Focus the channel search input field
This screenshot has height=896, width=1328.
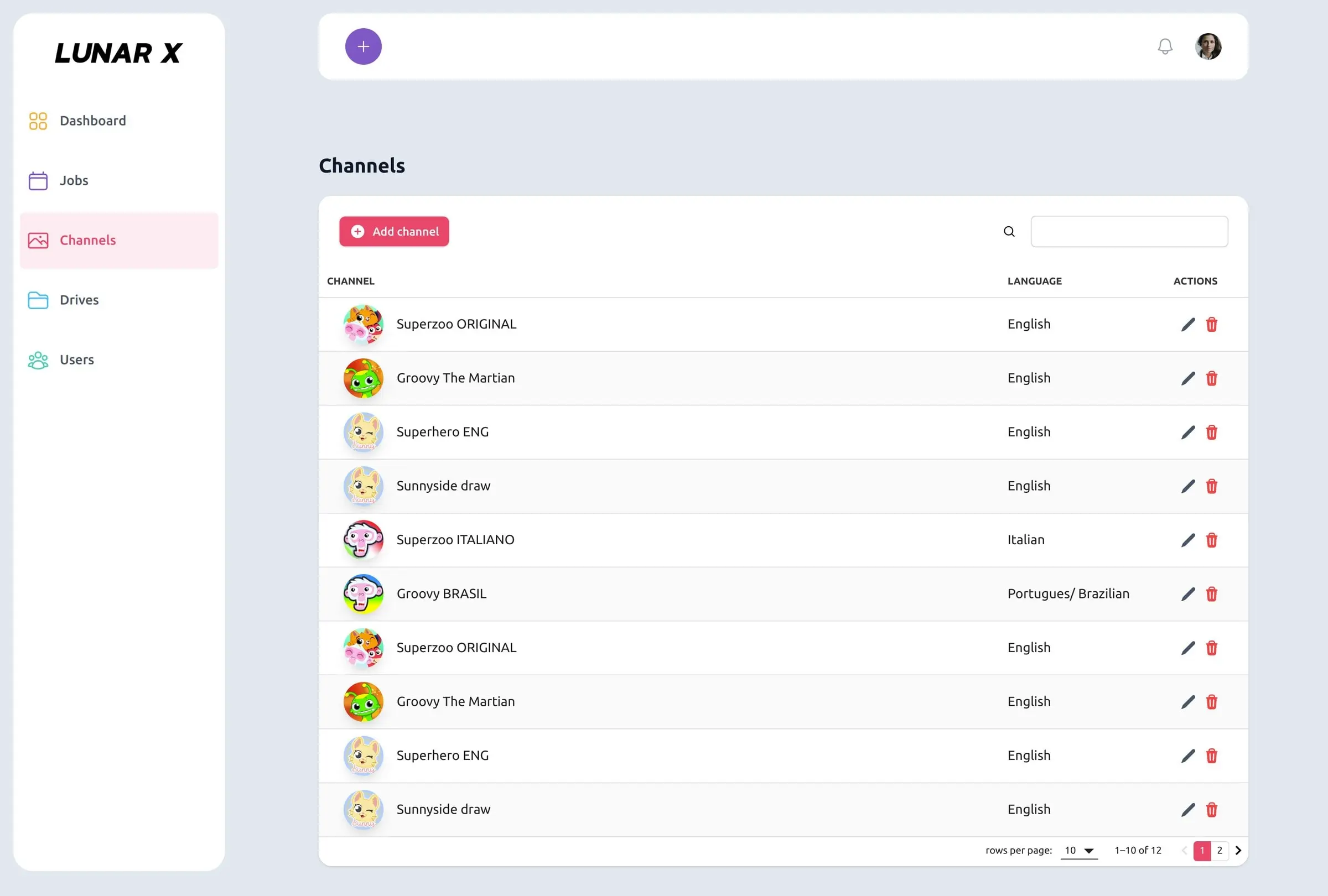(1129, 231)
